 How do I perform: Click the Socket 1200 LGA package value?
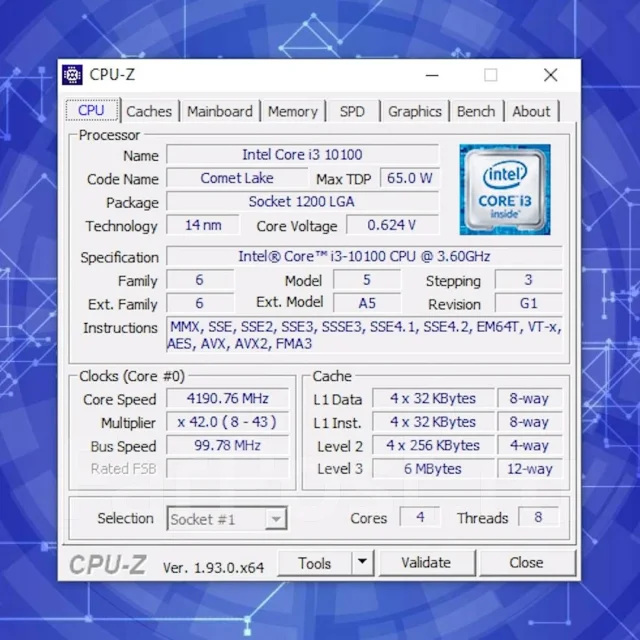click(302, 202)
